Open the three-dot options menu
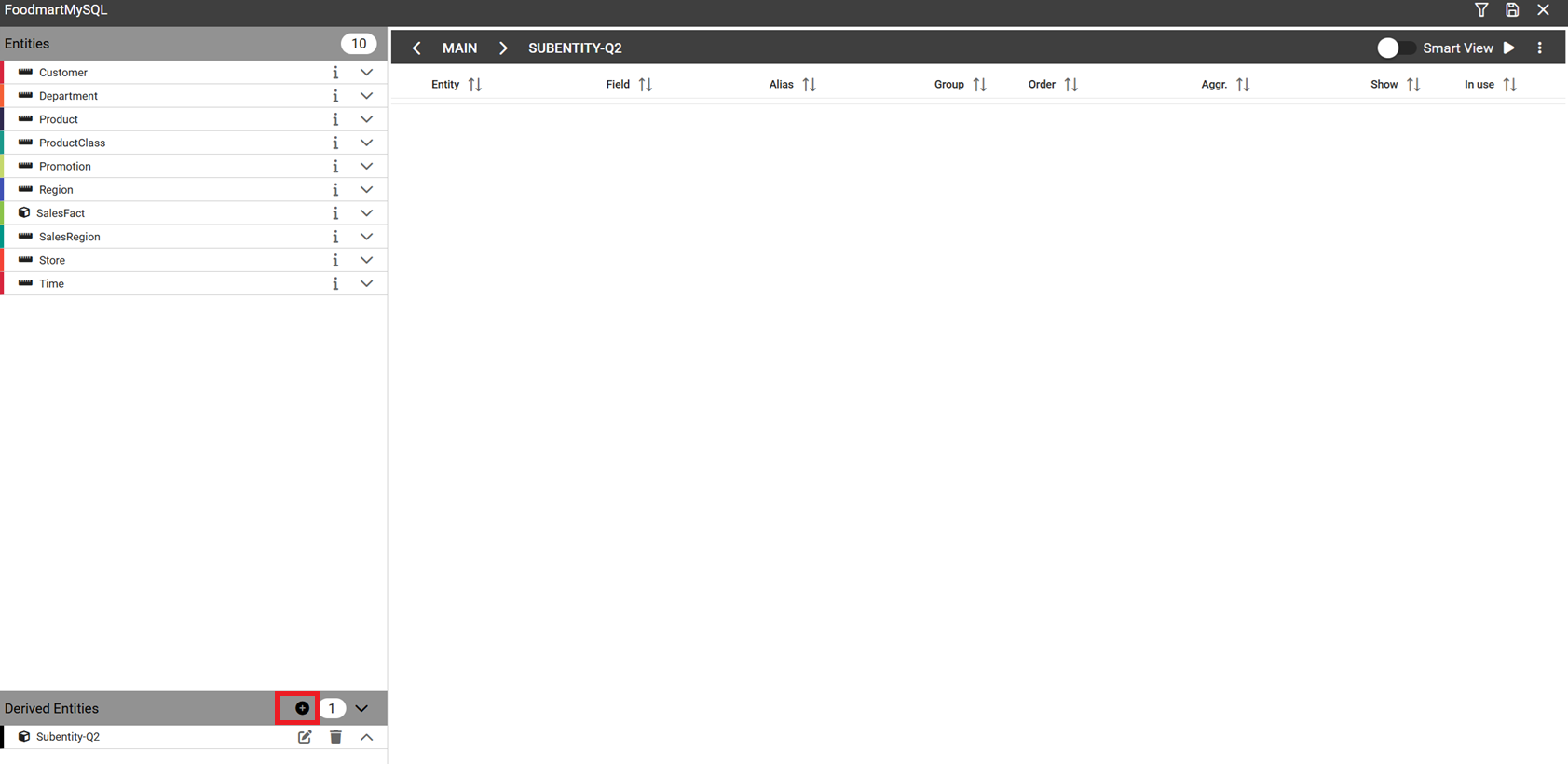This screenshot has height=764, width=1568. pos(1540,48)
